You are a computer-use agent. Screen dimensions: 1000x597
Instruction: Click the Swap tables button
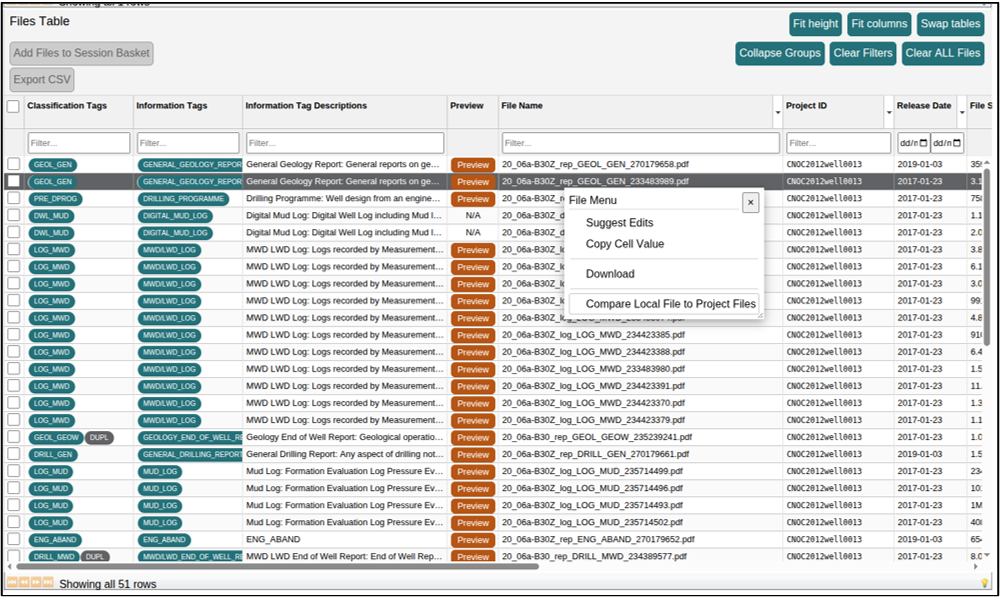pos(950,24)
